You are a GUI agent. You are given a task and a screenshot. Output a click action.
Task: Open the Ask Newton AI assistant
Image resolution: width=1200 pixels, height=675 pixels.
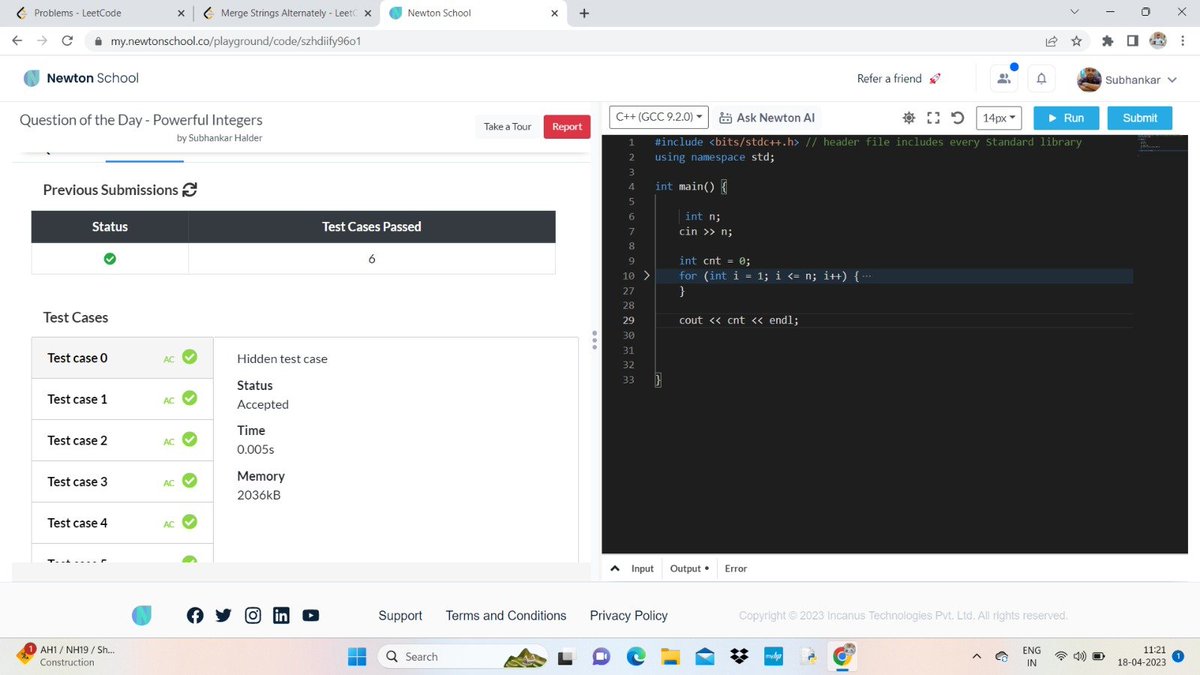coord(768,118)
